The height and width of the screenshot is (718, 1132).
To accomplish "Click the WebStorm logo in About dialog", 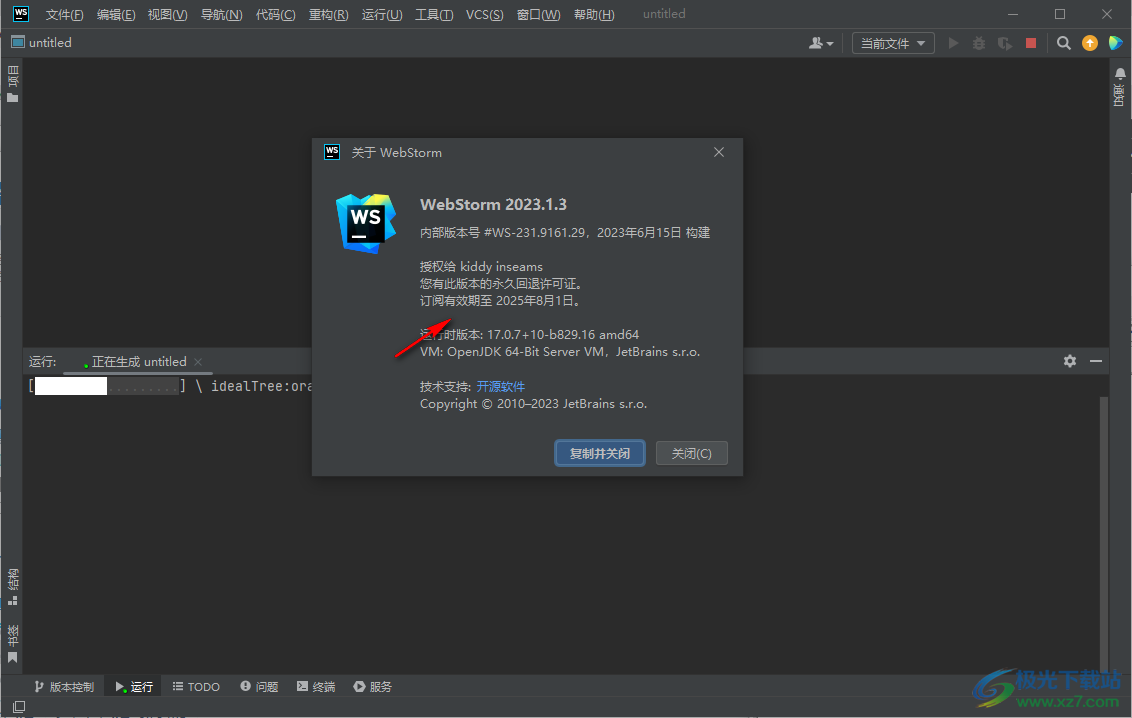I will [x=366, y=223].
